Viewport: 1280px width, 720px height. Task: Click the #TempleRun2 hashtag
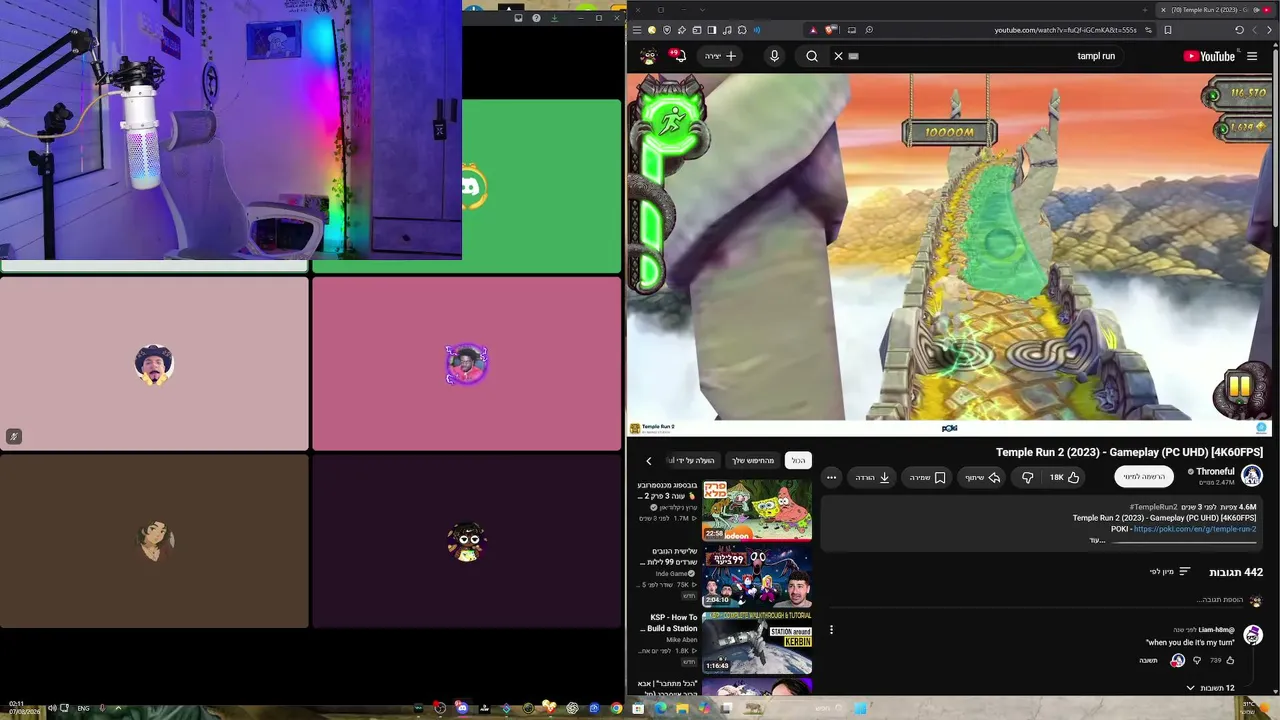(1153, 507)
